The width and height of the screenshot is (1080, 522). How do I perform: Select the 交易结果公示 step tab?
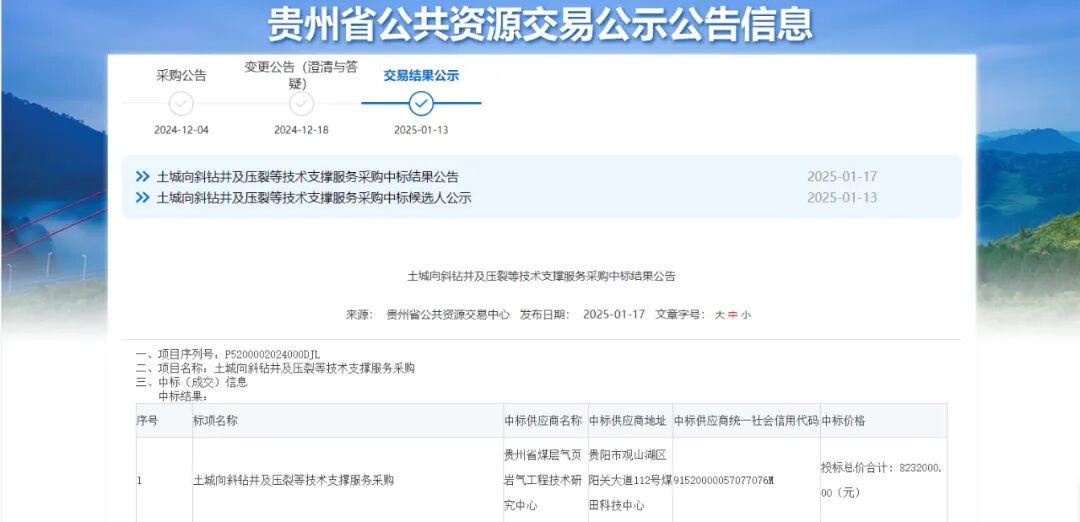421,76
